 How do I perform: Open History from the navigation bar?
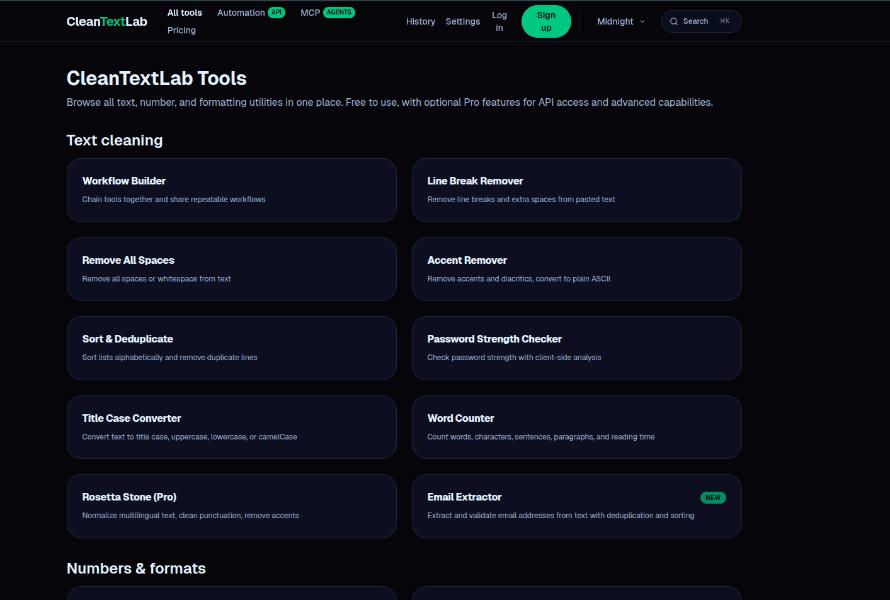click(420, 21)
